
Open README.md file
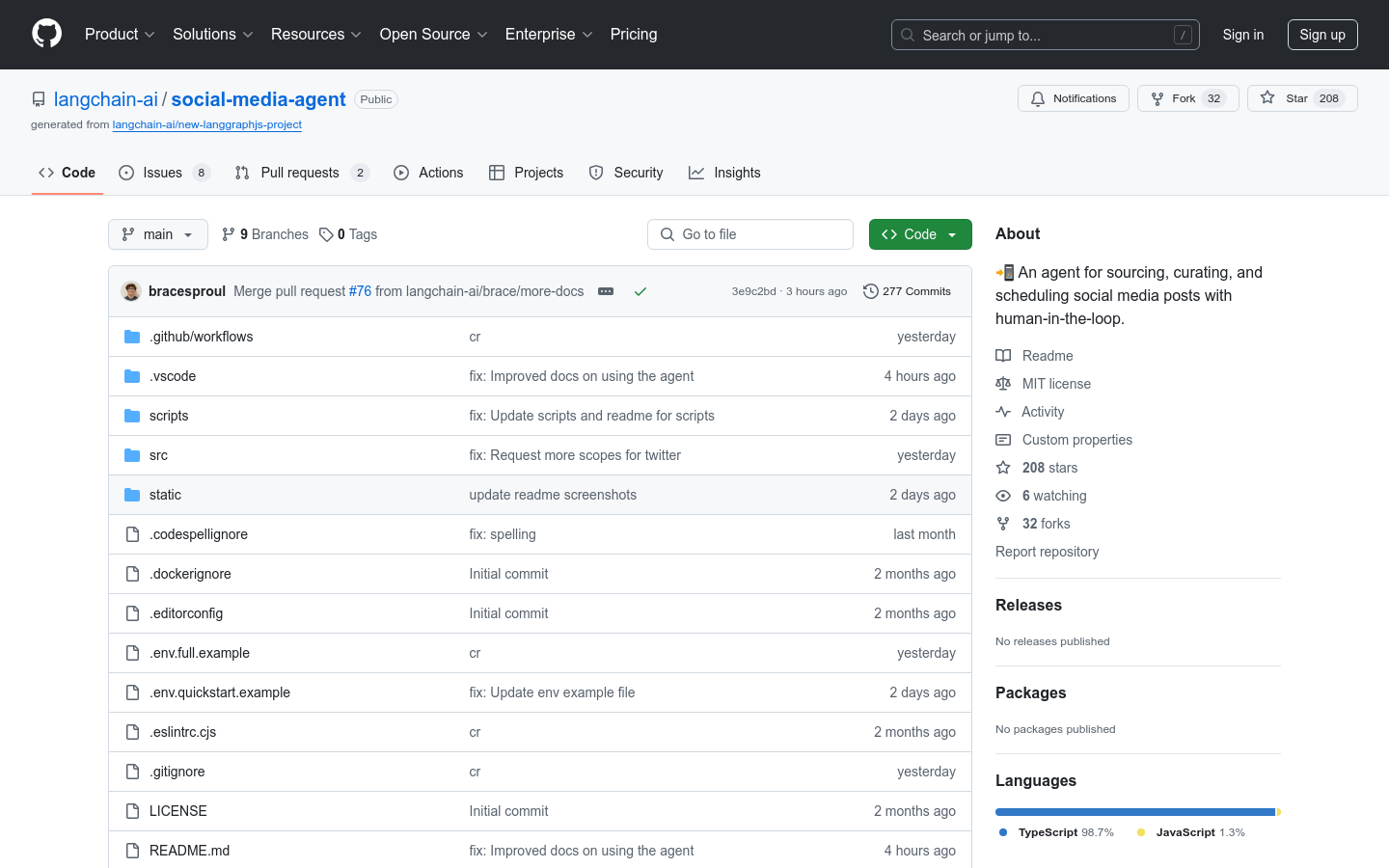pyautogui.click(x=189, y=851)
